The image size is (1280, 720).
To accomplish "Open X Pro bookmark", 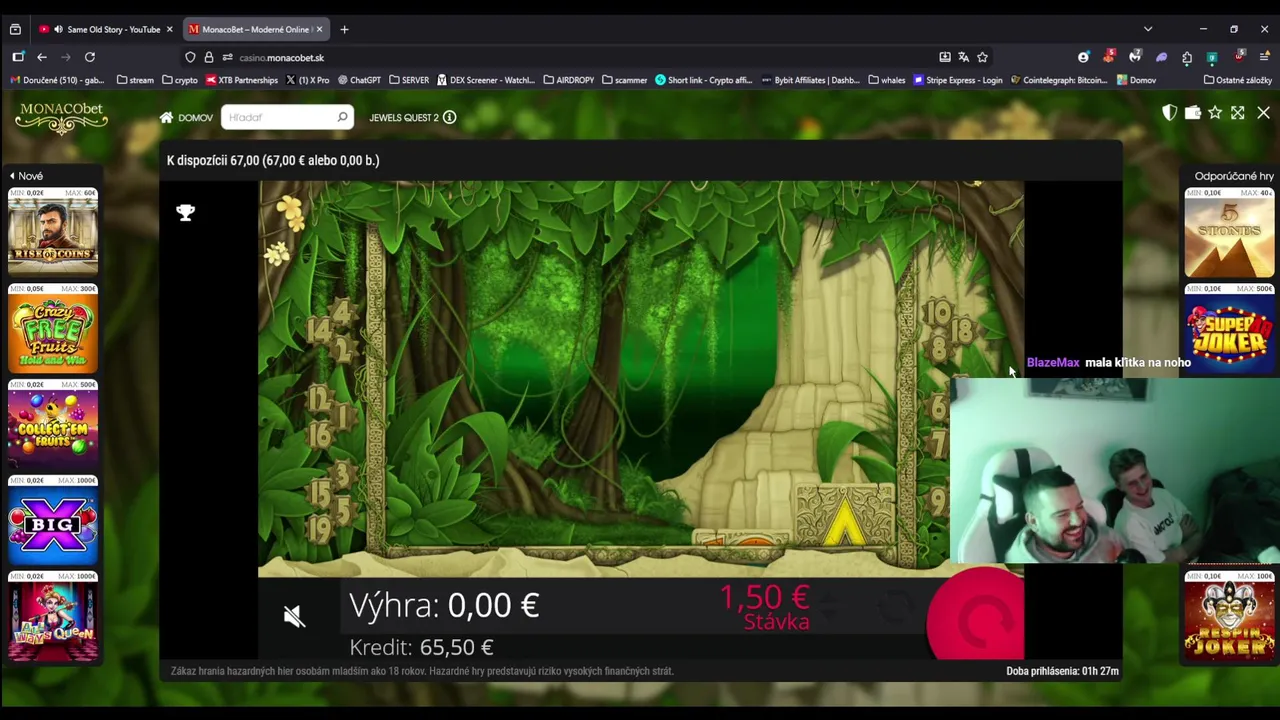I will point(307,80).
